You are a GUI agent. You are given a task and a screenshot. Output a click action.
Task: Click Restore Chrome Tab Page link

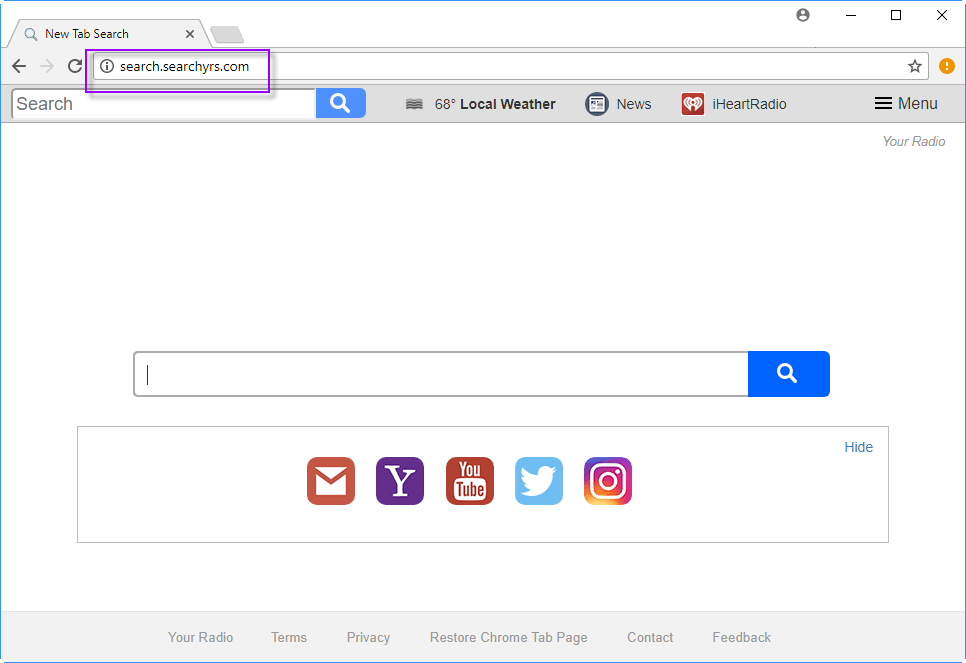click(509, 637)
